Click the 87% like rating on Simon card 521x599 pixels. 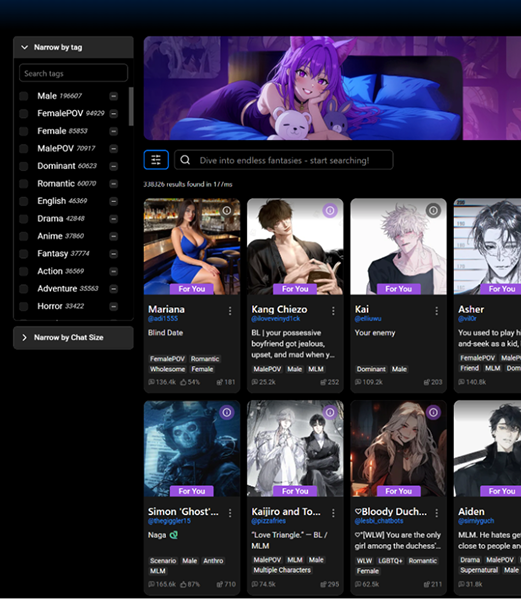190,584
